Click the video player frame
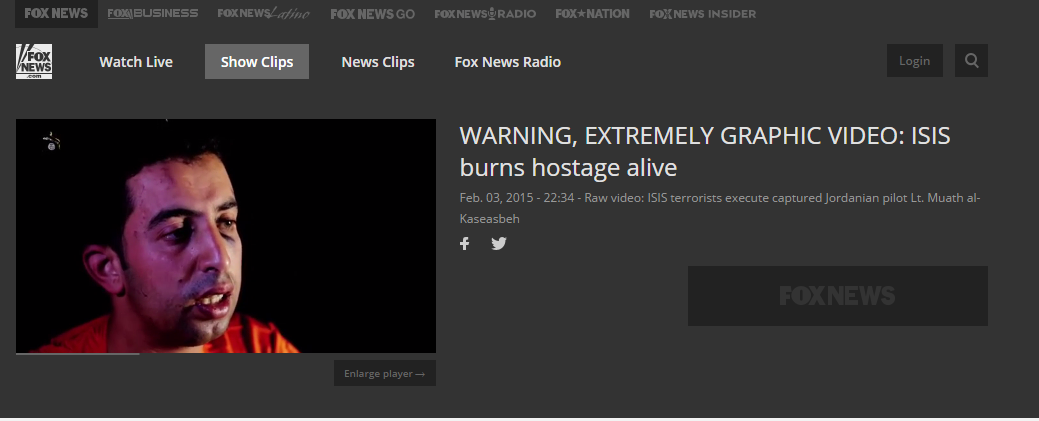 click(x=226, y=236)
